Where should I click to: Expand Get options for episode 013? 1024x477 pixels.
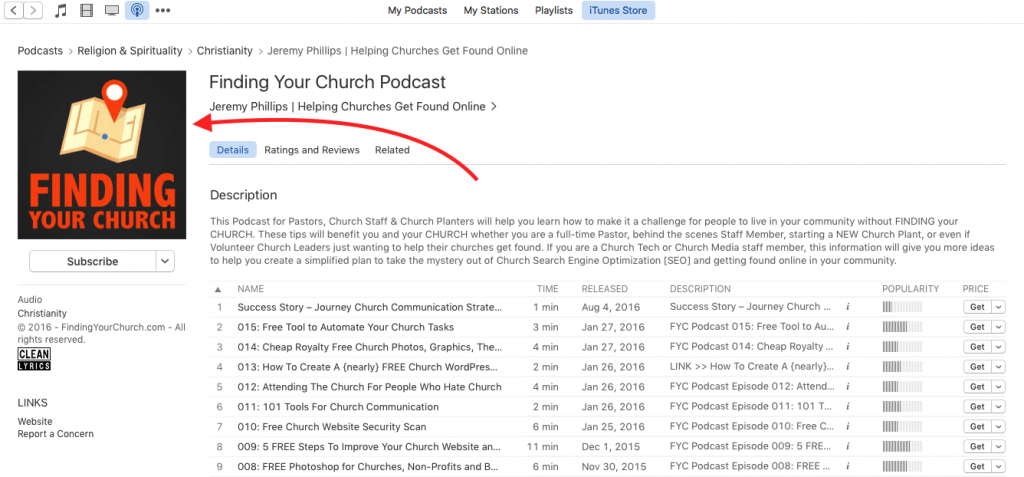(999, 367)
